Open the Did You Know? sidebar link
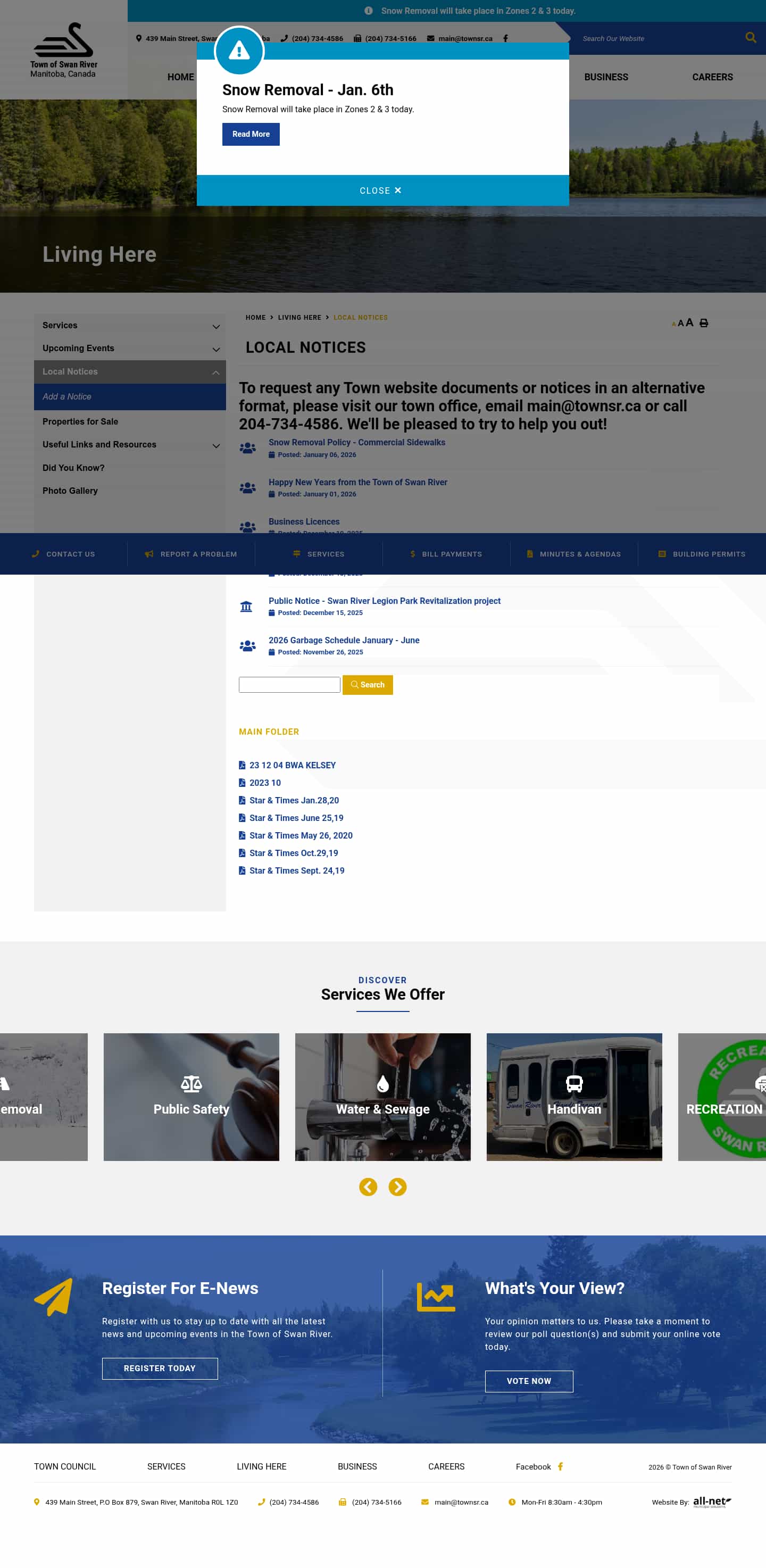 pos(73,468)
